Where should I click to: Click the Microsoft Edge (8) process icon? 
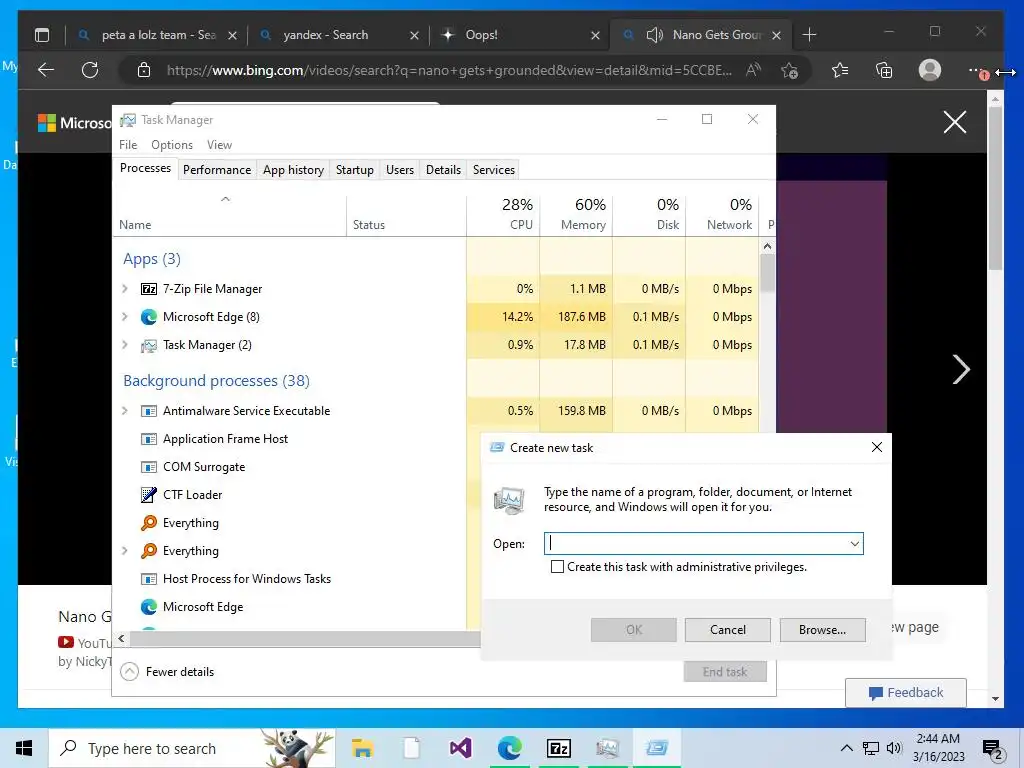coord(149,317)
